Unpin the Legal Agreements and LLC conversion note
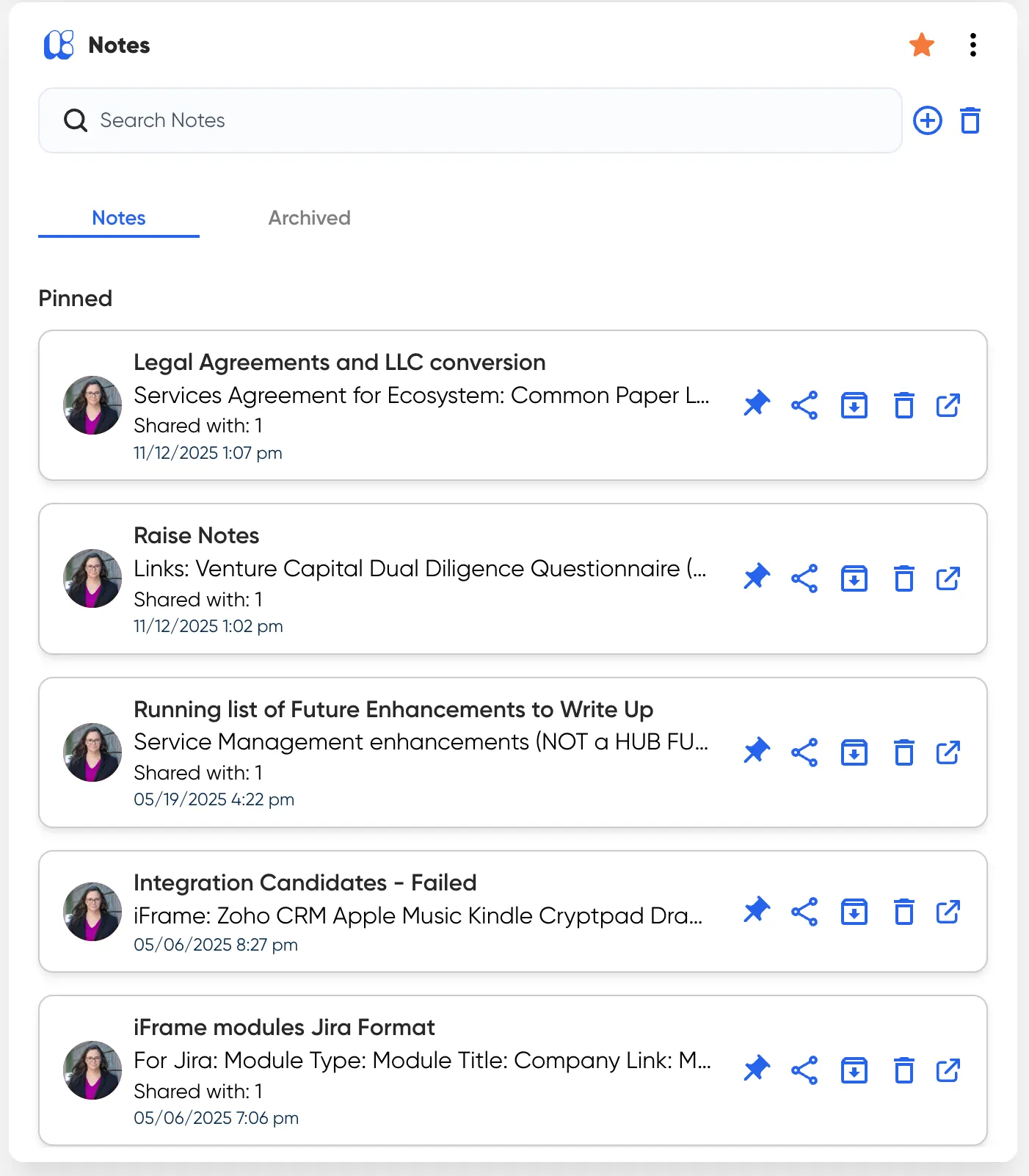The height and width of the screenshot is (1176, 1029). click(x=757, y=404)
